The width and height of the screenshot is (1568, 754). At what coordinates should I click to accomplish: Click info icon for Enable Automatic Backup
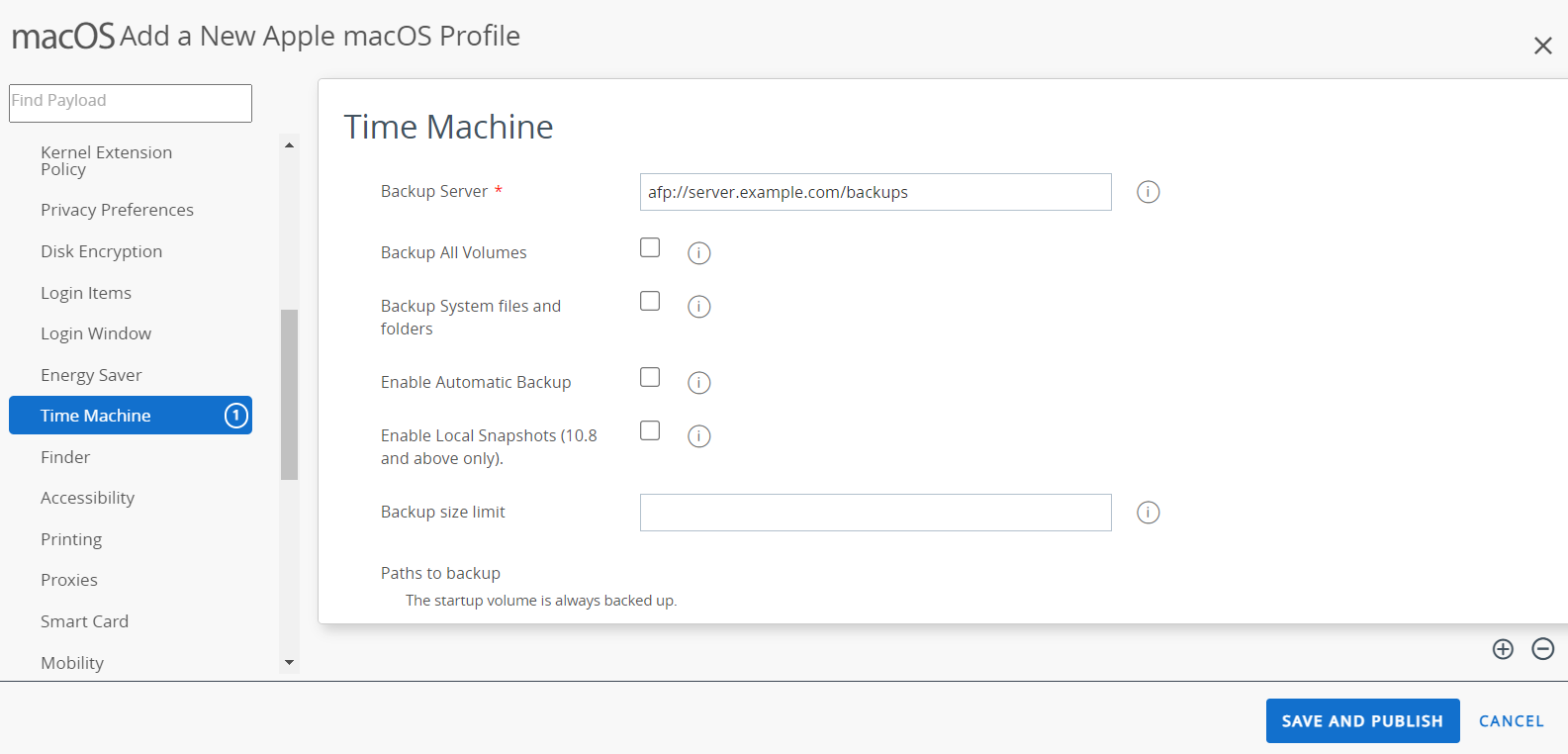click(698, 383)
